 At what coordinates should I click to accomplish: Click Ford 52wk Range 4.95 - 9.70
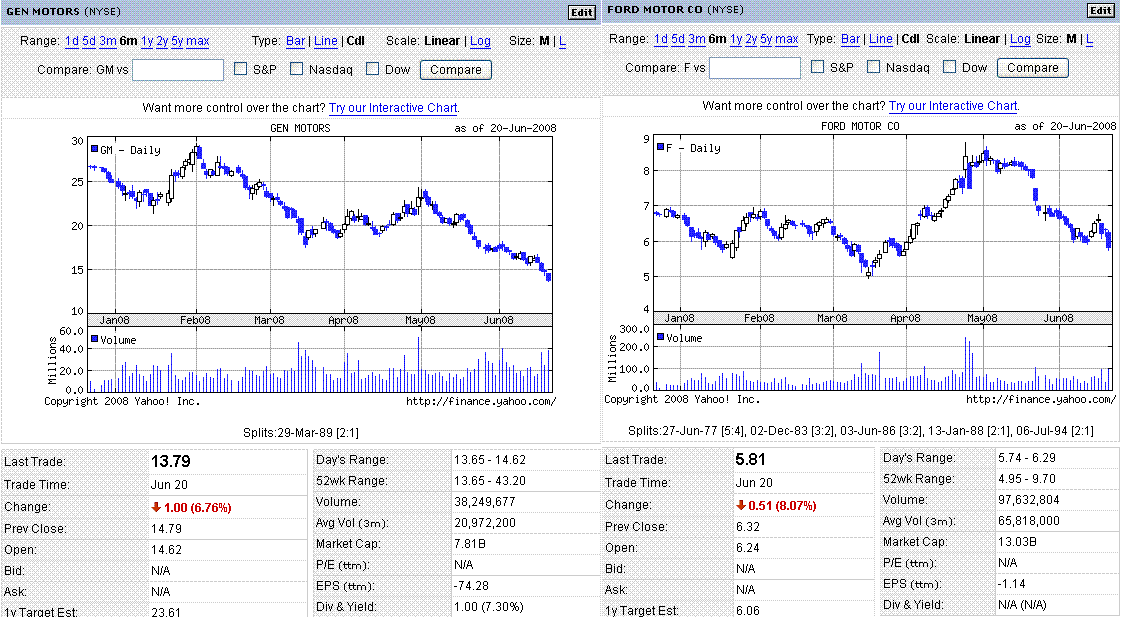point(1027,478)
